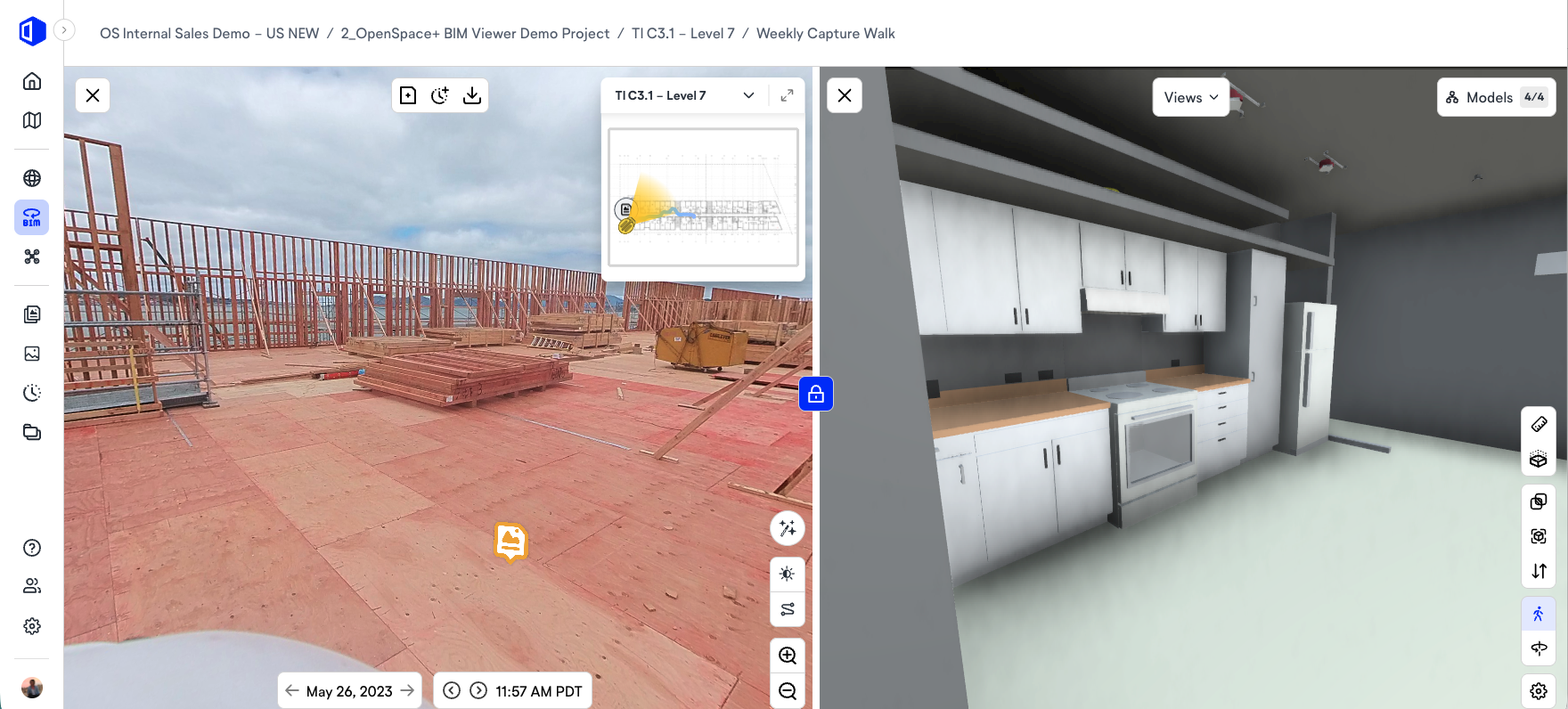
Task: Open the folders icon in sidebar
Action: click(32, 432)
